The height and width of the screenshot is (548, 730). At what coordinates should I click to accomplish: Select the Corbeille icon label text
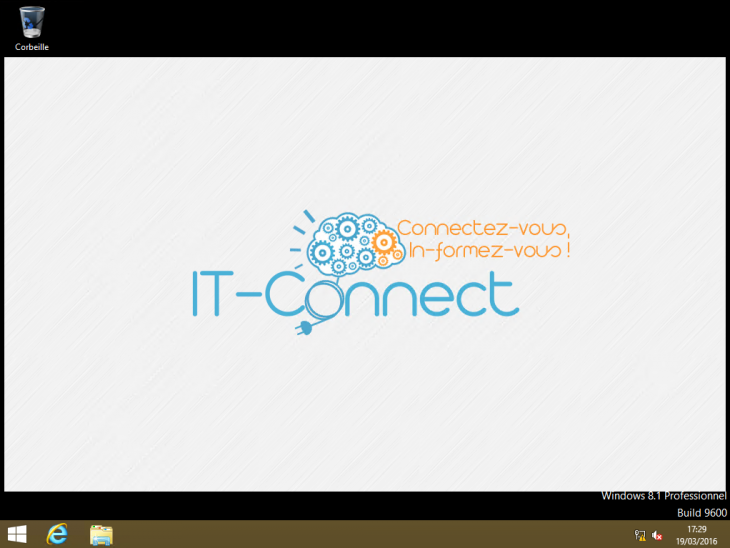(x=32, y=47)
